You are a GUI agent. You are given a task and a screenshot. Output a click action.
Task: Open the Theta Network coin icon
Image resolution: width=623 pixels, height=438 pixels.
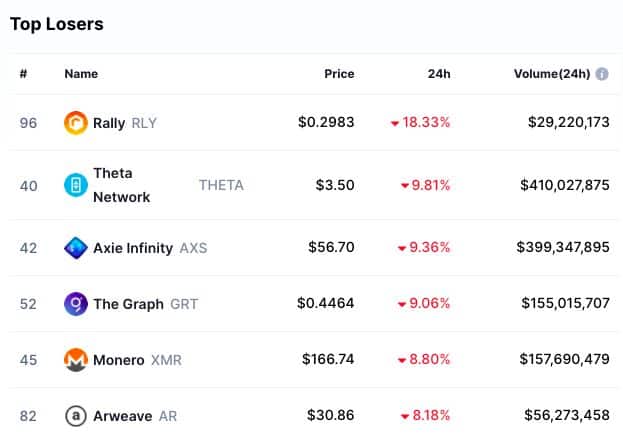75,185
